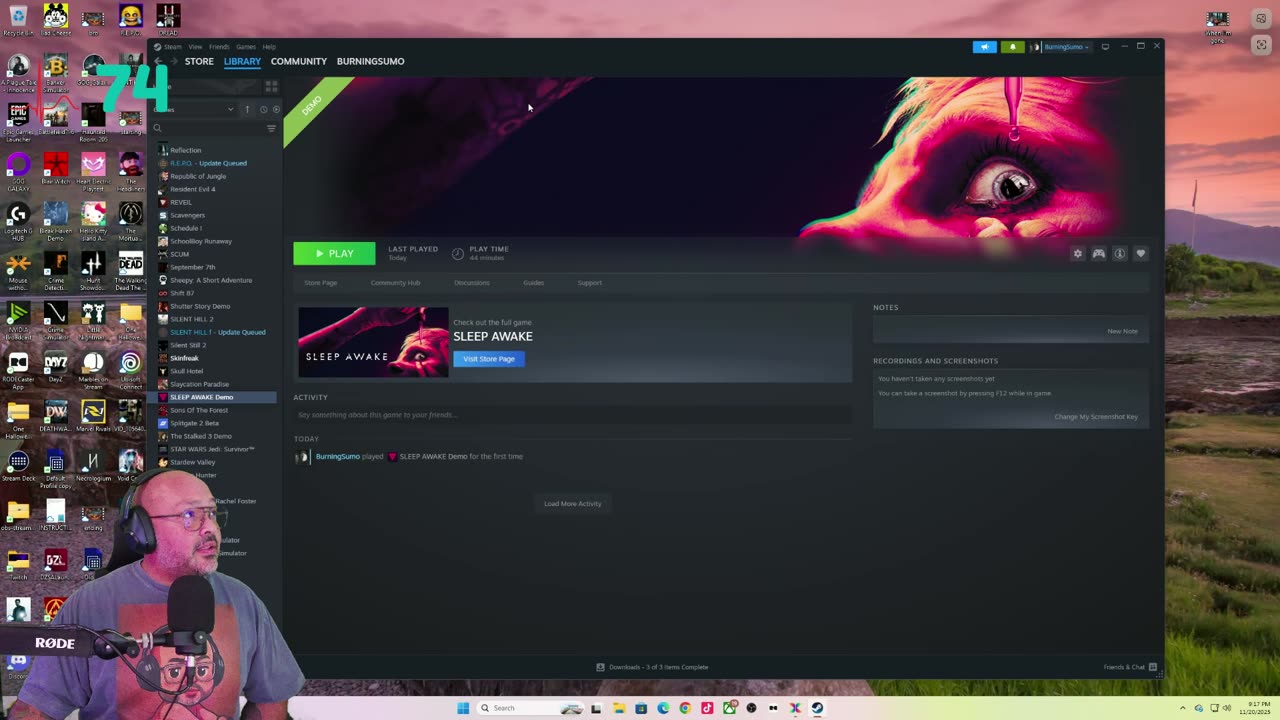Toggle library grid collections view icon

271,87
